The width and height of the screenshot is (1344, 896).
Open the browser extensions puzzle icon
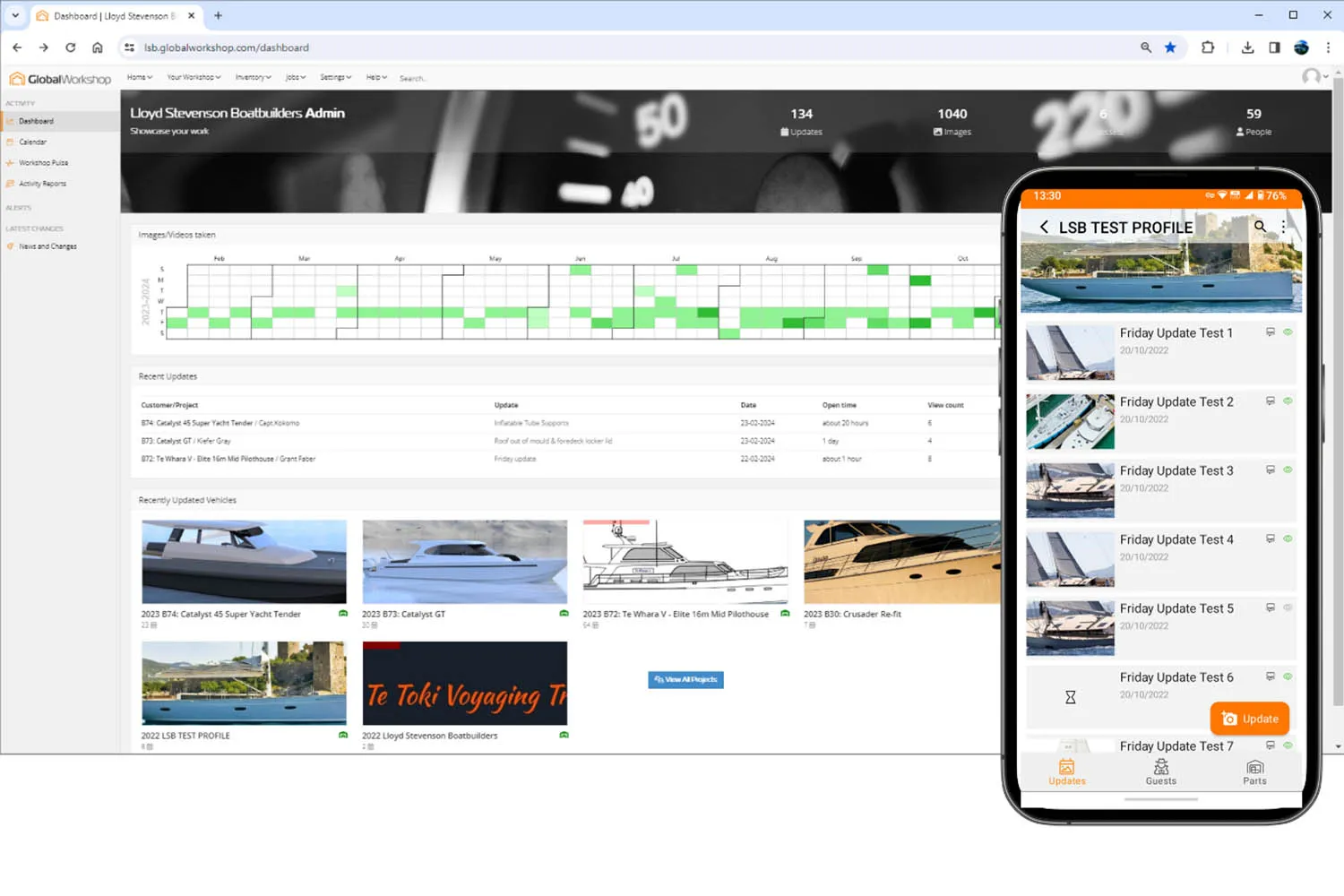click(x=1208, y=47)
